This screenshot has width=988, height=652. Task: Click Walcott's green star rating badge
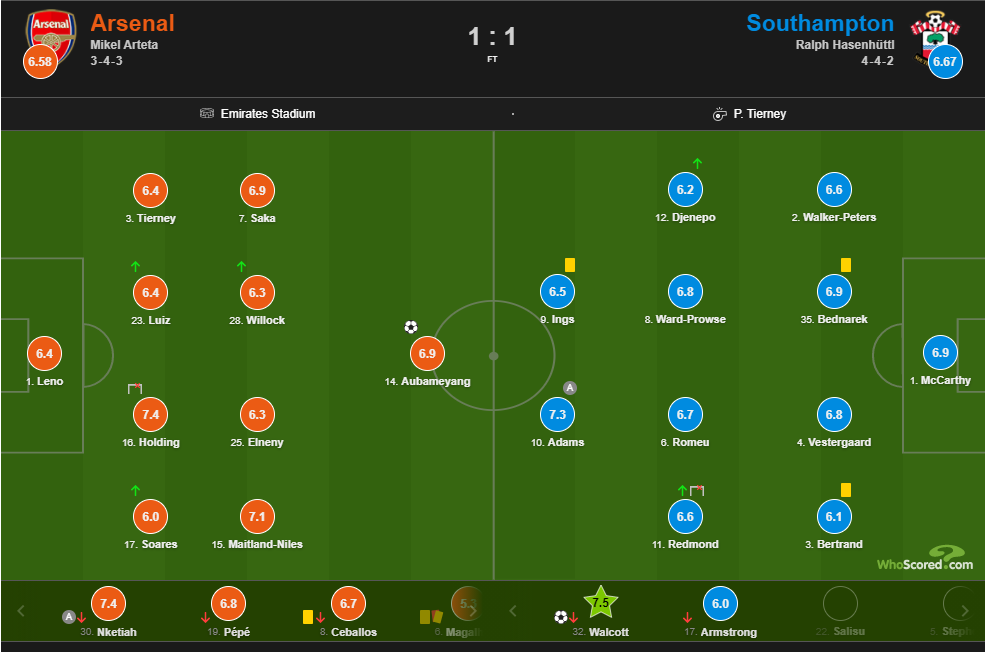[x=600, y=602]
